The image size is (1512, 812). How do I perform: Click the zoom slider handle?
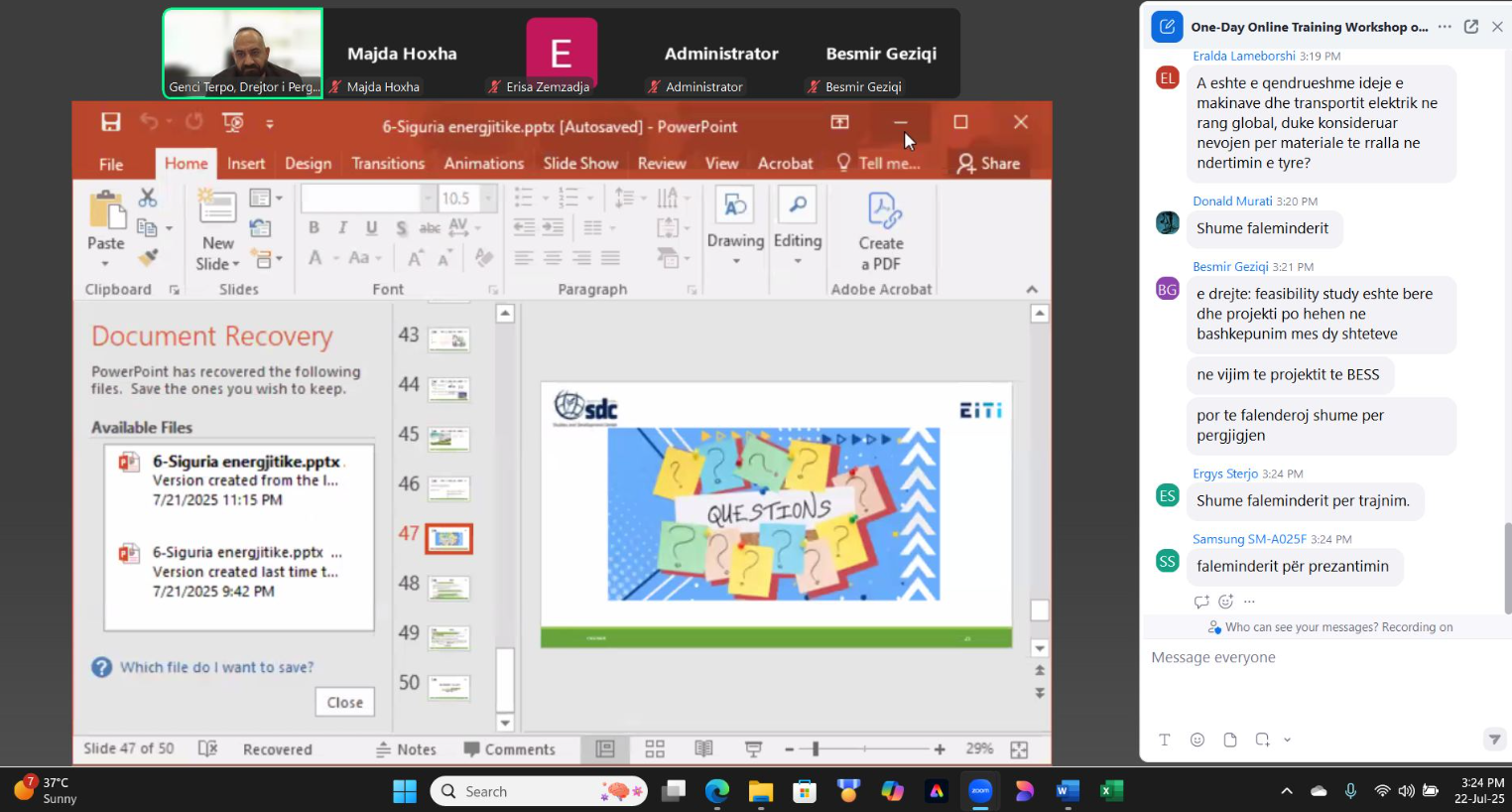point(816,749)
